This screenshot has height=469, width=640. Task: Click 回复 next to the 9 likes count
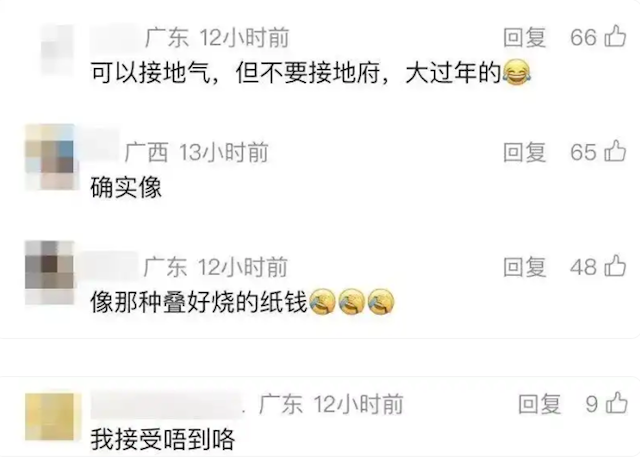click(540, 404)
